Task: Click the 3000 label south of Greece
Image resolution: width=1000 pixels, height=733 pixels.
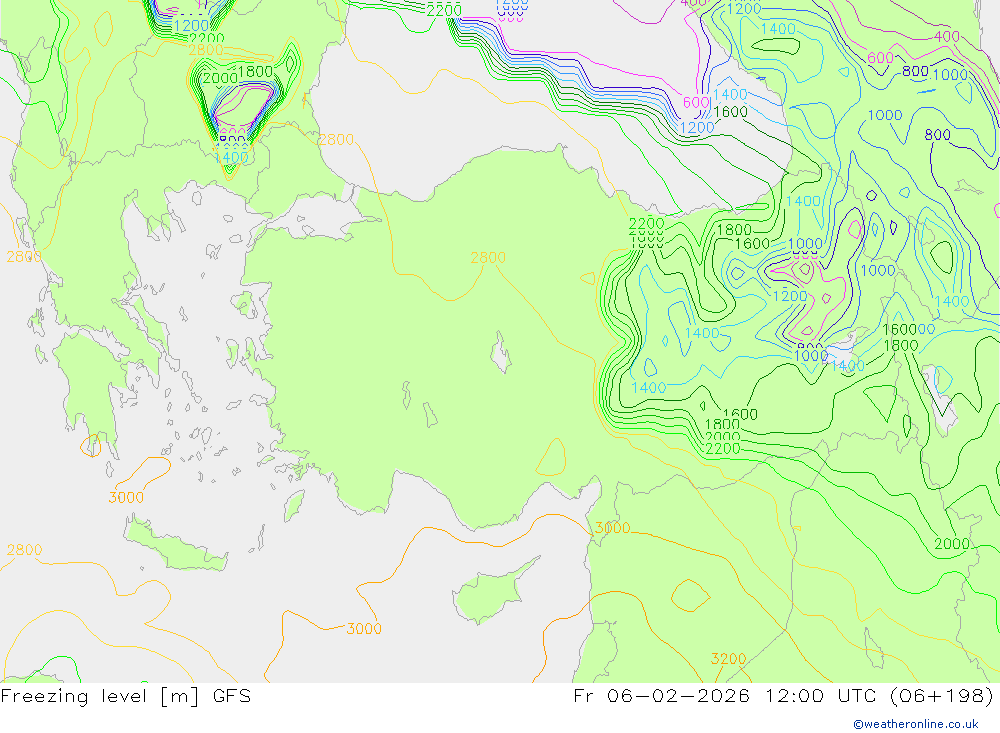Action: (x=126, y=498)
